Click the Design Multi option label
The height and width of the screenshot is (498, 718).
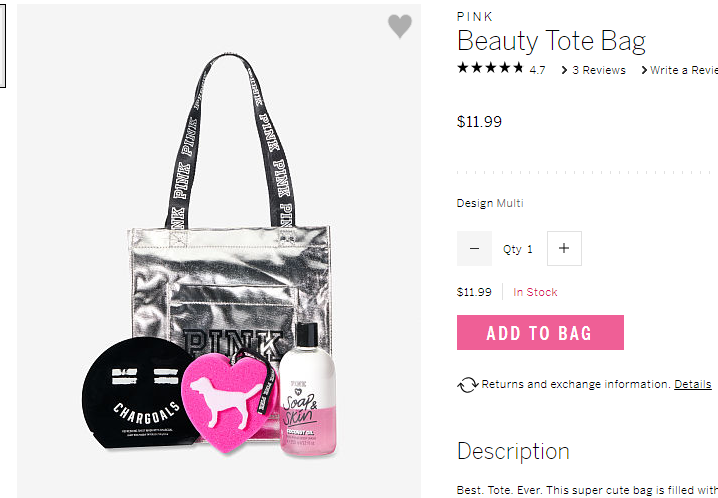click(490, 203)
